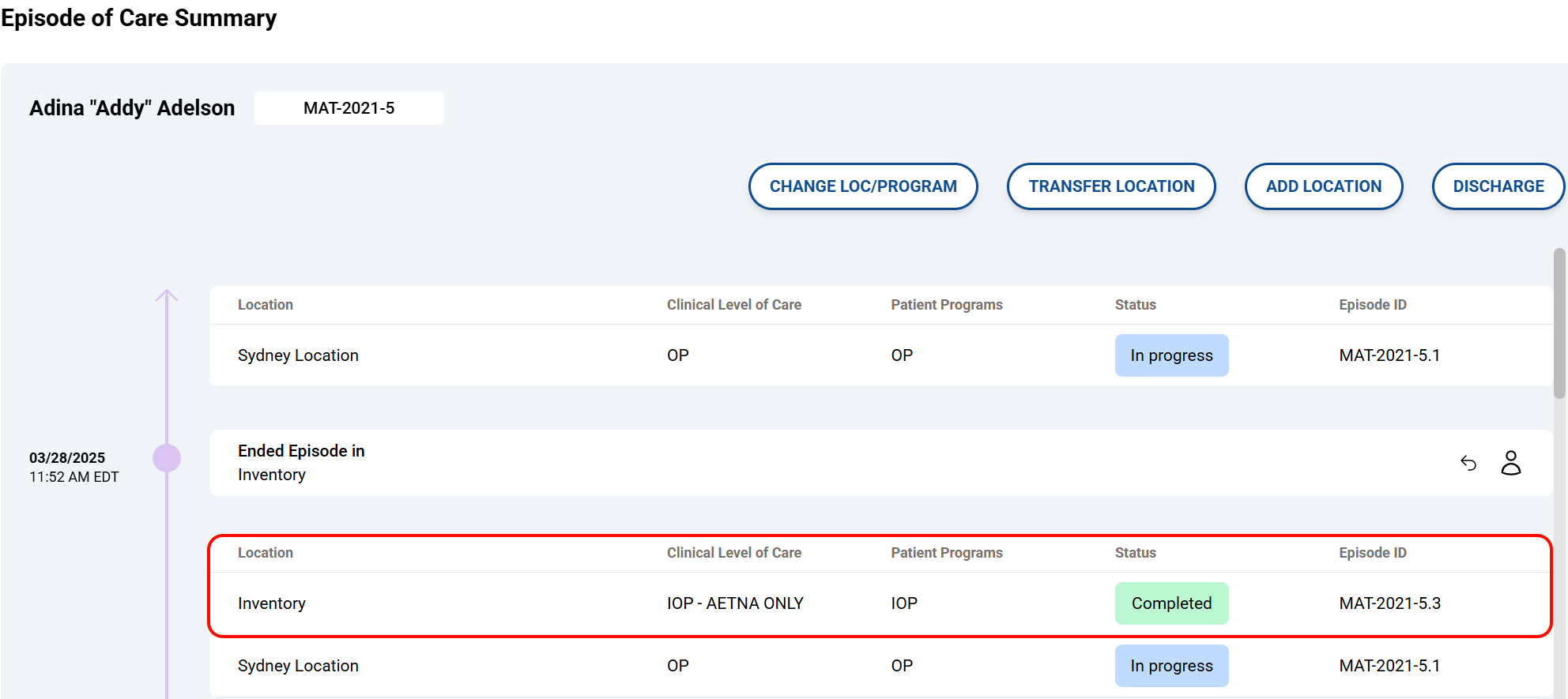Click the green Completed status badge
Image resolution: width=1568 pixels, height=699 pixels.
(1171, 603)
